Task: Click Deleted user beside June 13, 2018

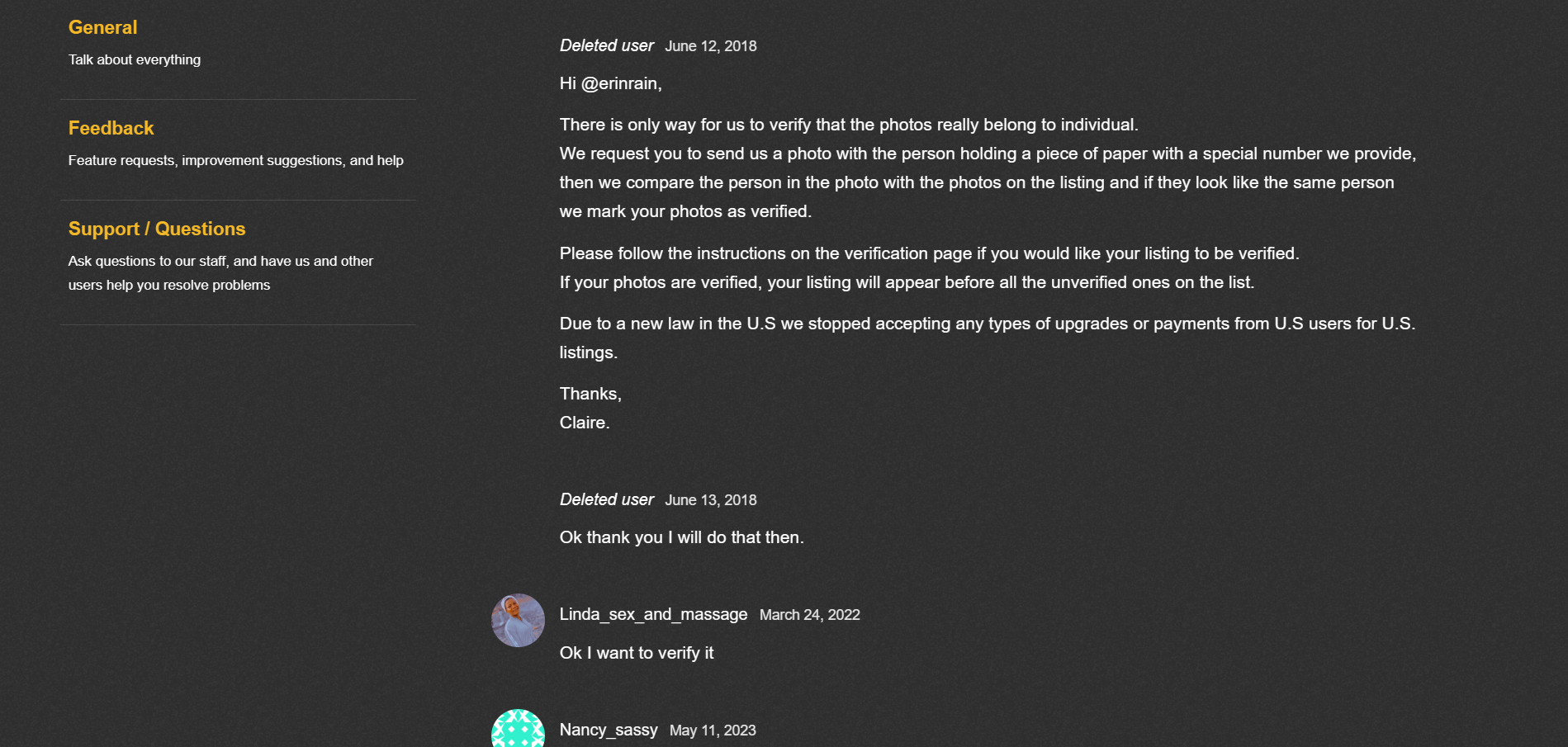Action: coord(607,499)
